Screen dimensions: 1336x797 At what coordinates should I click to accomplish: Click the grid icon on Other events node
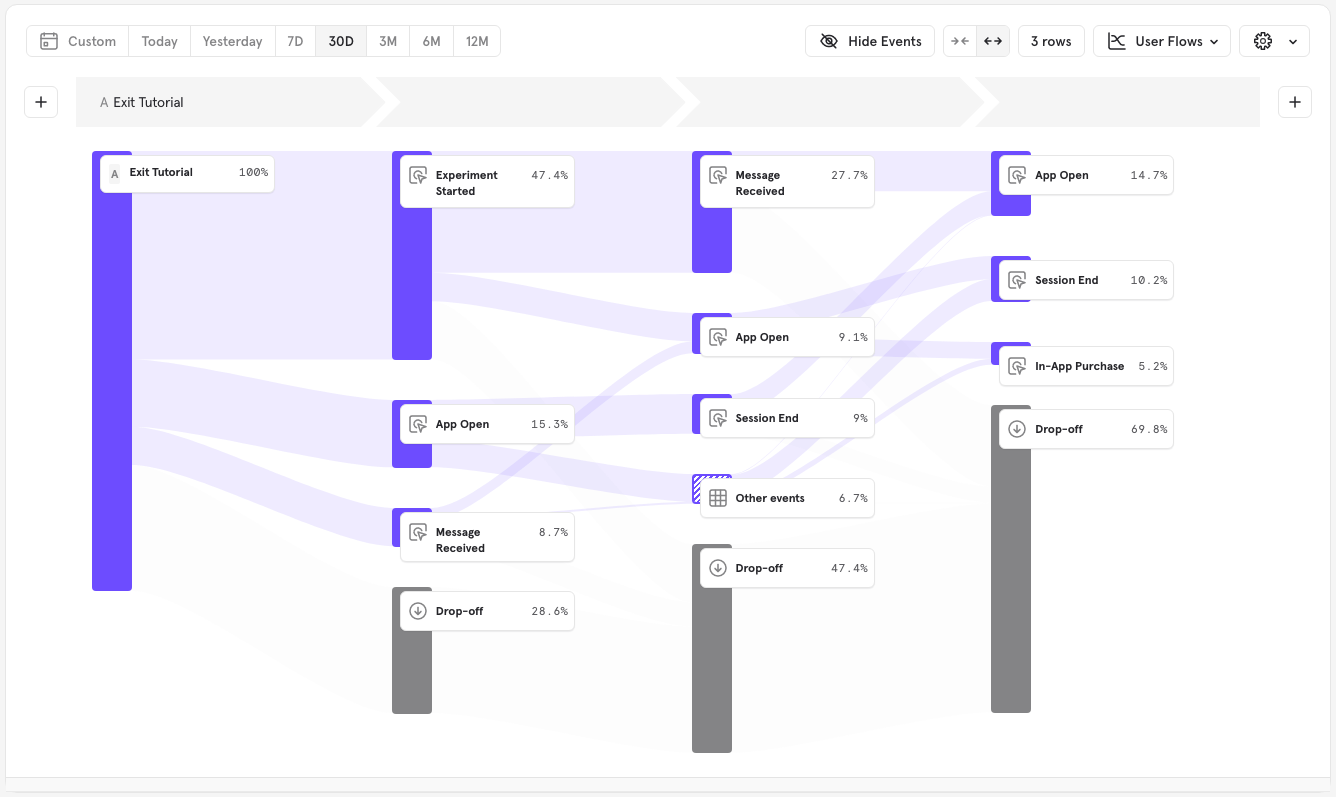point(717,497)
